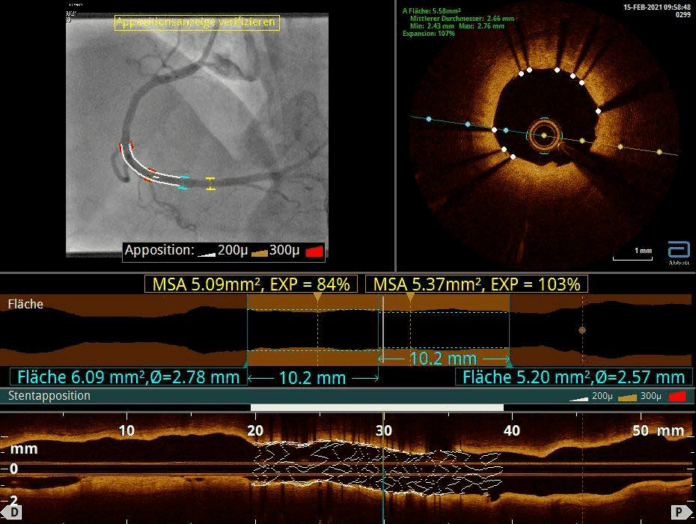Click the brown bookmark dot in the Fläche profile
Screen dimensions: 696x524
(582, 330)
